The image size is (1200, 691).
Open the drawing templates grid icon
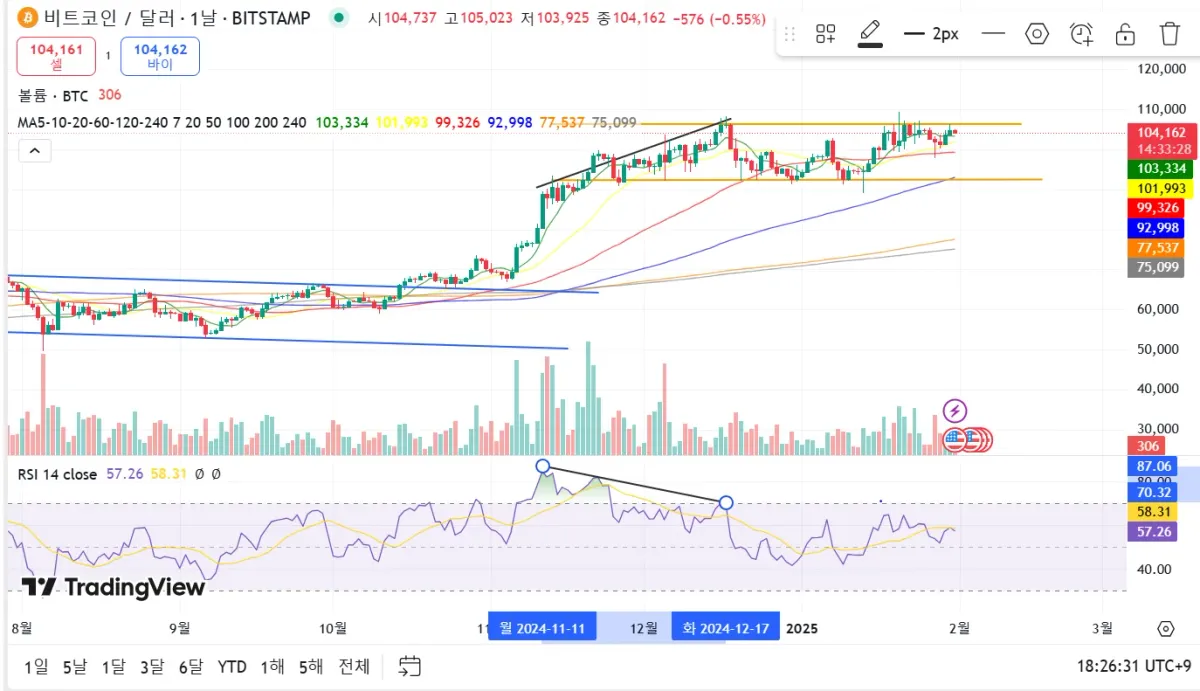click(825, 34)
